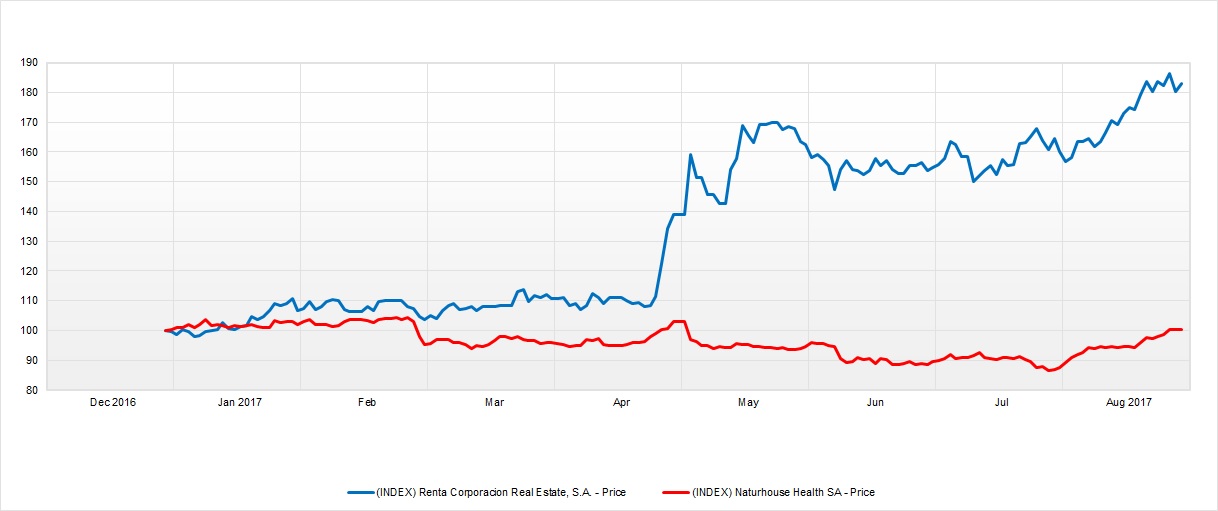Click the blue legend line swatch
This screenshot has height=511, width=1218.
coord(359,492)
